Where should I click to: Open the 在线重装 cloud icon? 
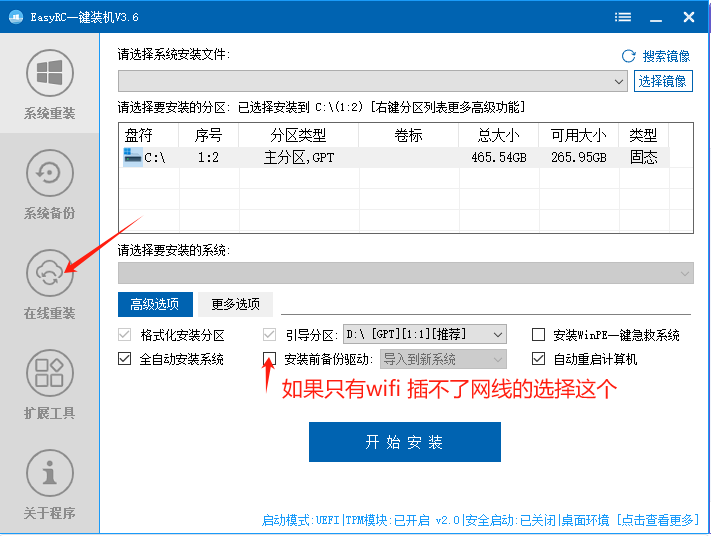(x=49, y=273)
